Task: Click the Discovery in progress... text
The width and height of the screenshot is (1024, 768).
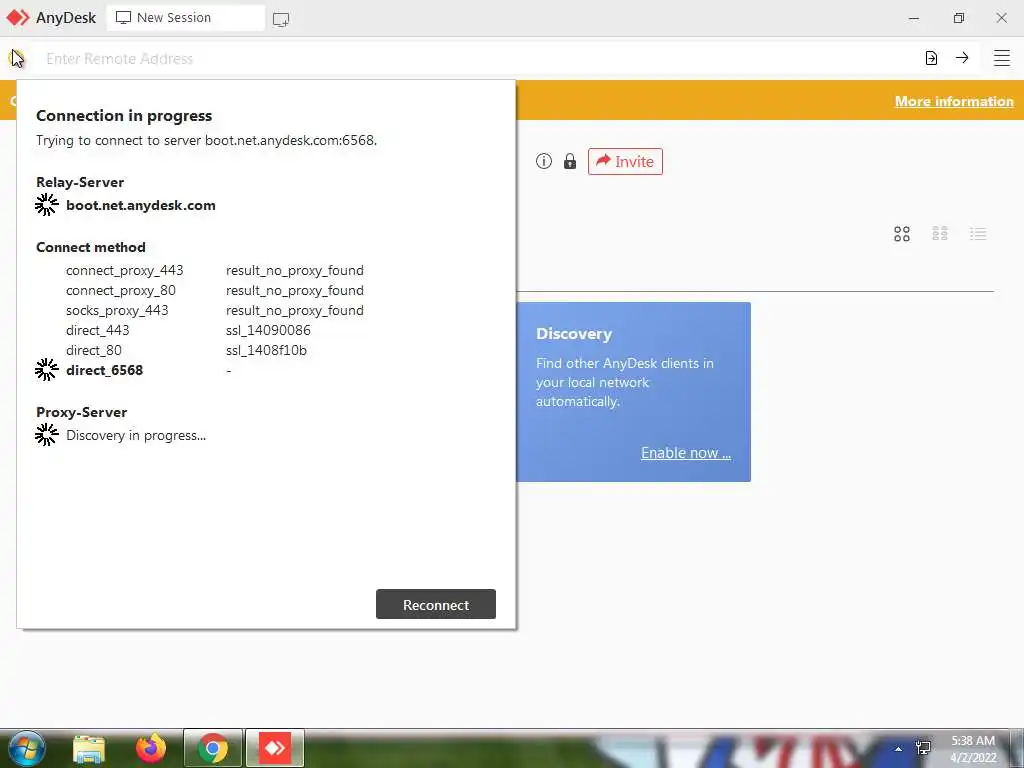Action: [x=136, y=436]
